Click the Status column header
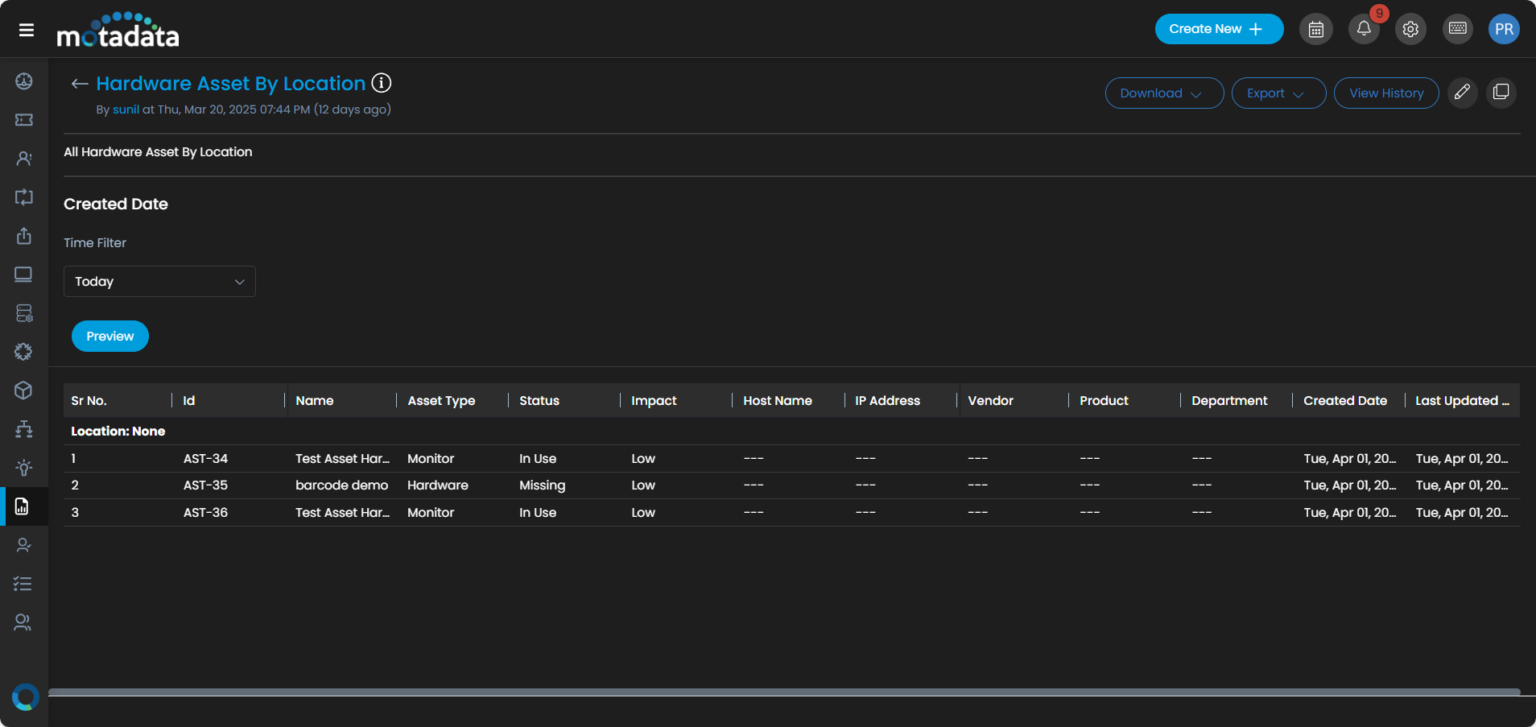 (x=539, y=400)
